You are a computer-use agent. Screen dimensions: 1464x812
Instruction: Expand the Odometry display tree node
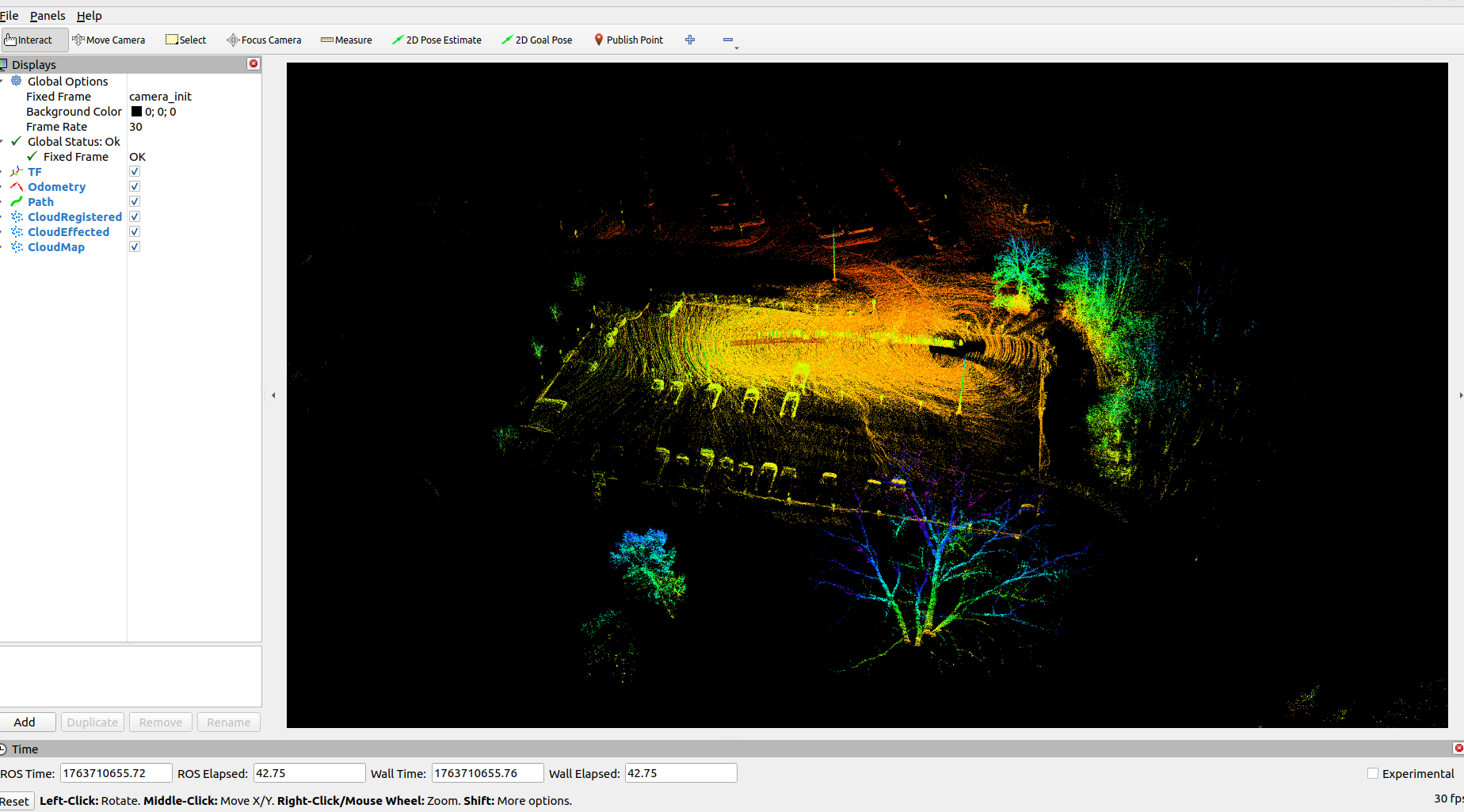[x=2, y=186]
